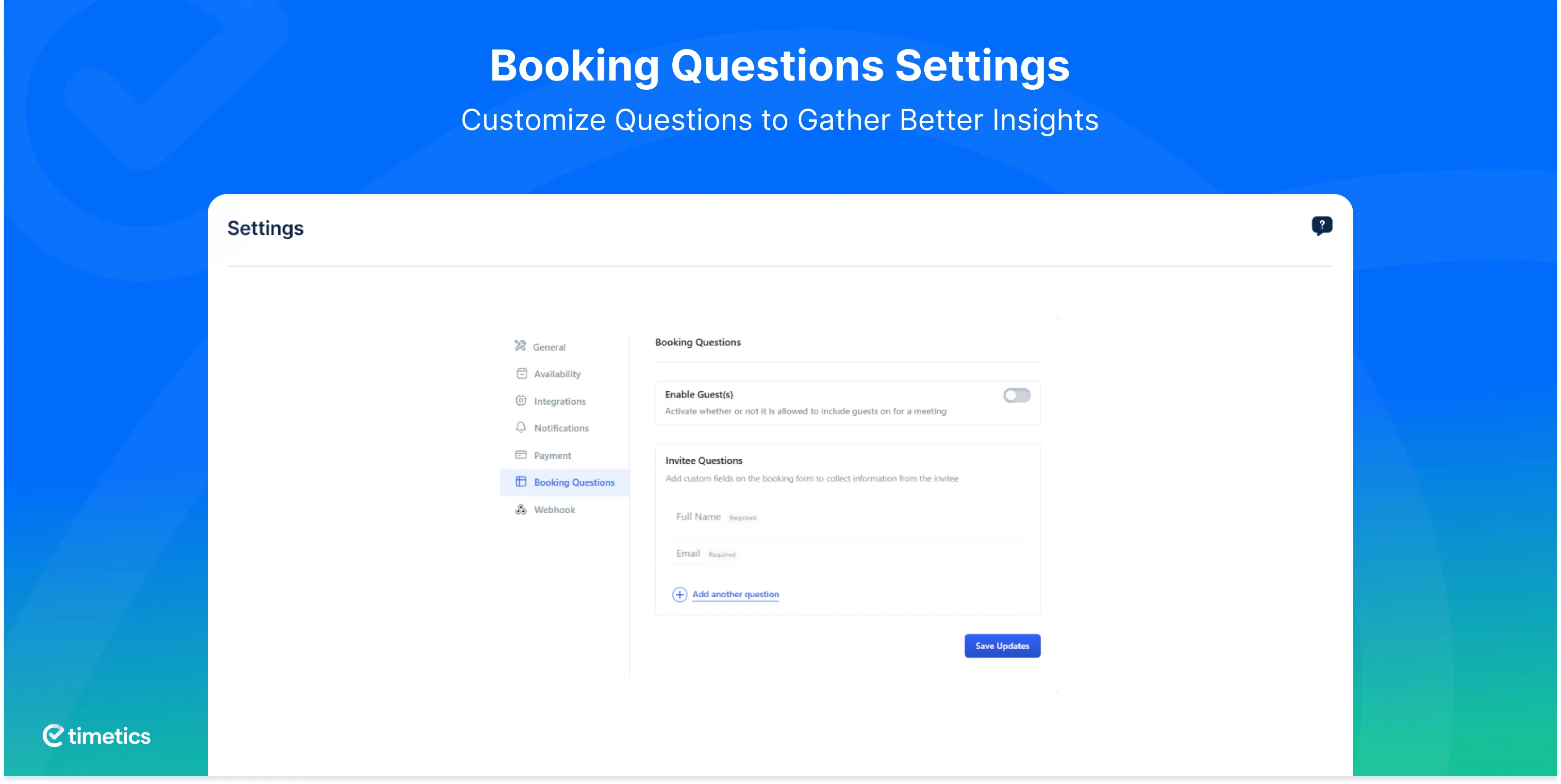Image resolution: width=1561 pixels, height=784 pixels.
Task: Click the Booking Questions table icon
Action: 520,482
